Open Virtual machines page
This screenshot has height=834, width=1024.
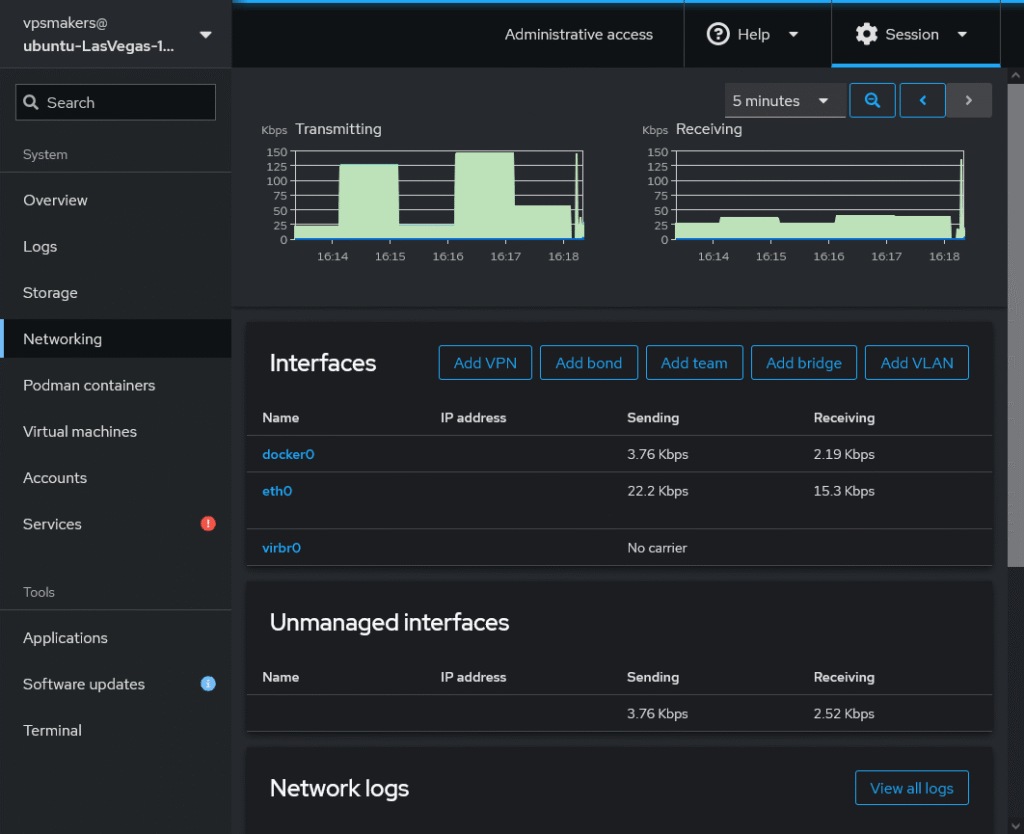click(x=116, y=432)
